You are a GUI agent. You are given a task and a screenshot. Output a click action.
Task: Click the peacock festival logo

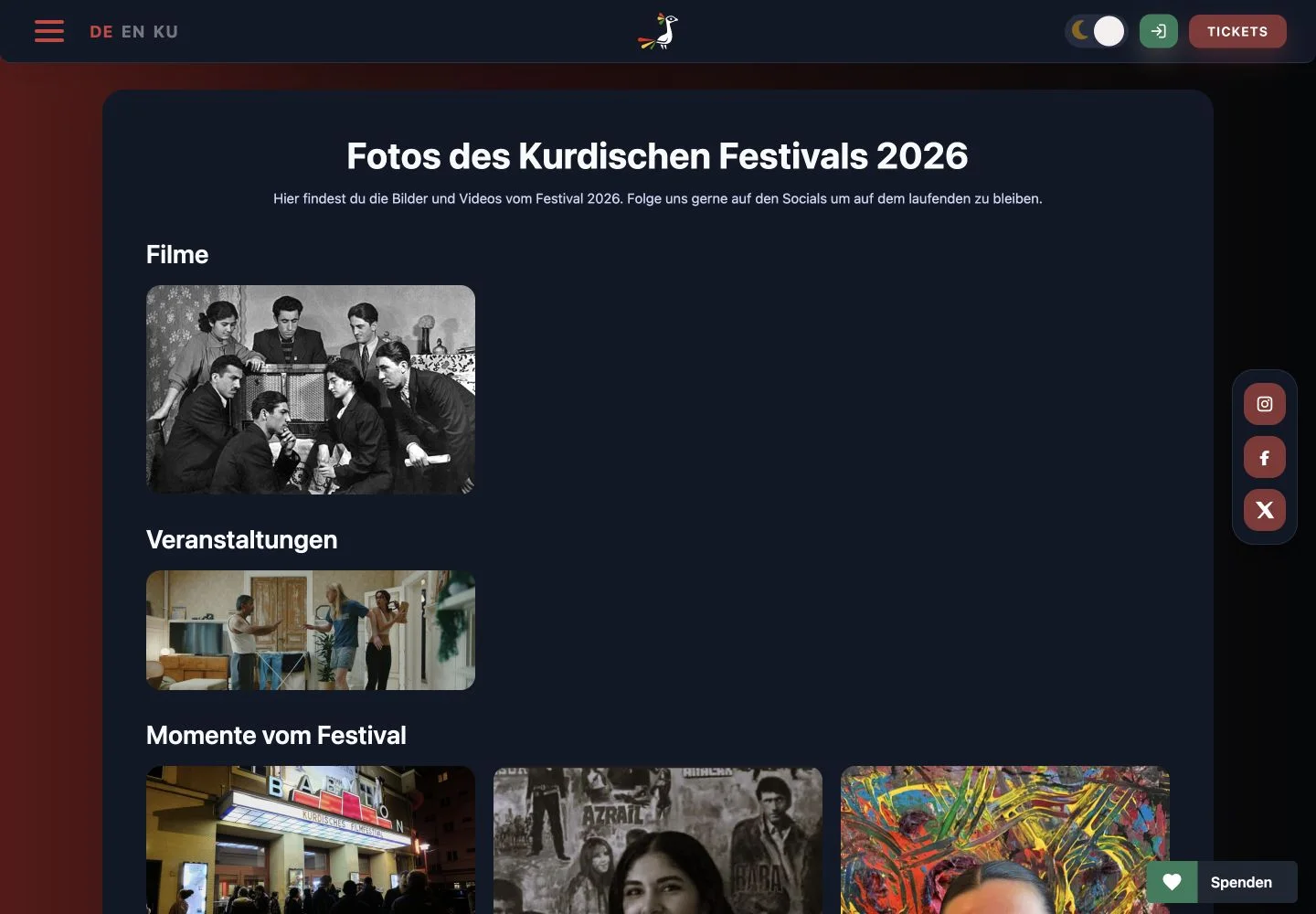(x=658, y=31)
